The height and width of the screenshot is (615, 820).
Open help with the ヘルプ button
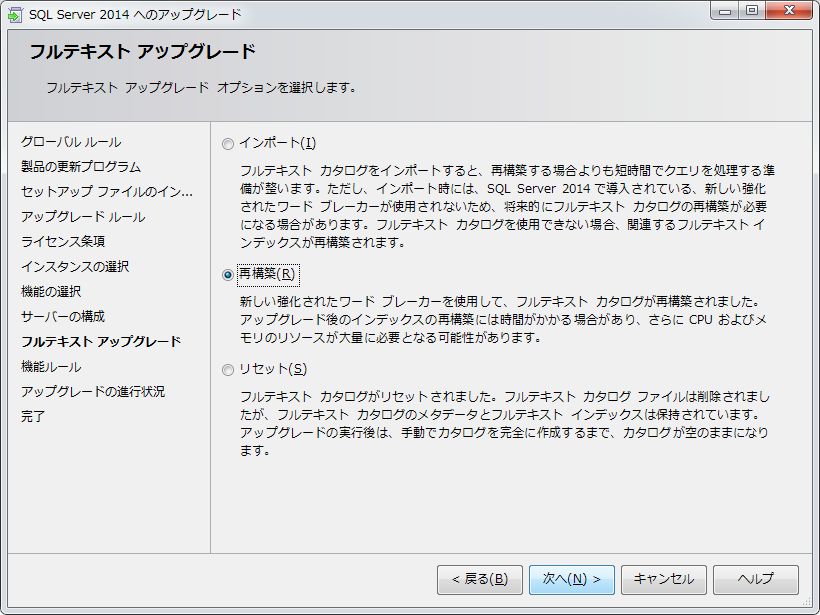[x=755, y=579]
